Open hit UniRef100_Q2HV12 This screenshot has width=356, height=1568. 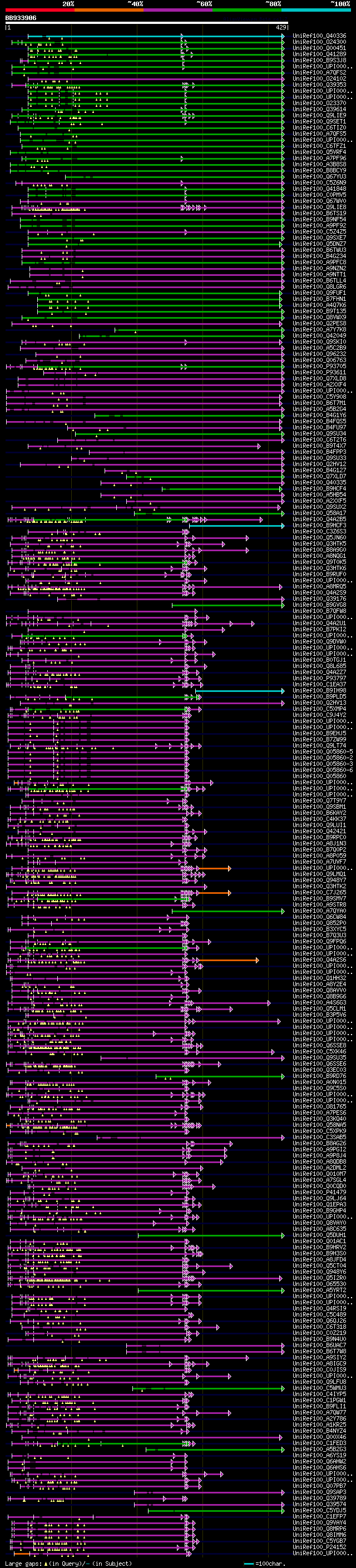pyautogui.click(x=319, y=464)
